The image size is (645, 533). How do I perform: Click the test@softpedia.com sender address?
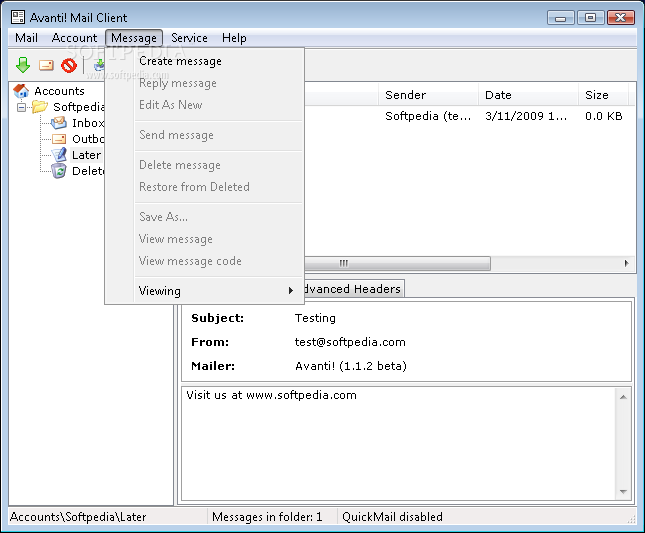(x=350, y=342)
